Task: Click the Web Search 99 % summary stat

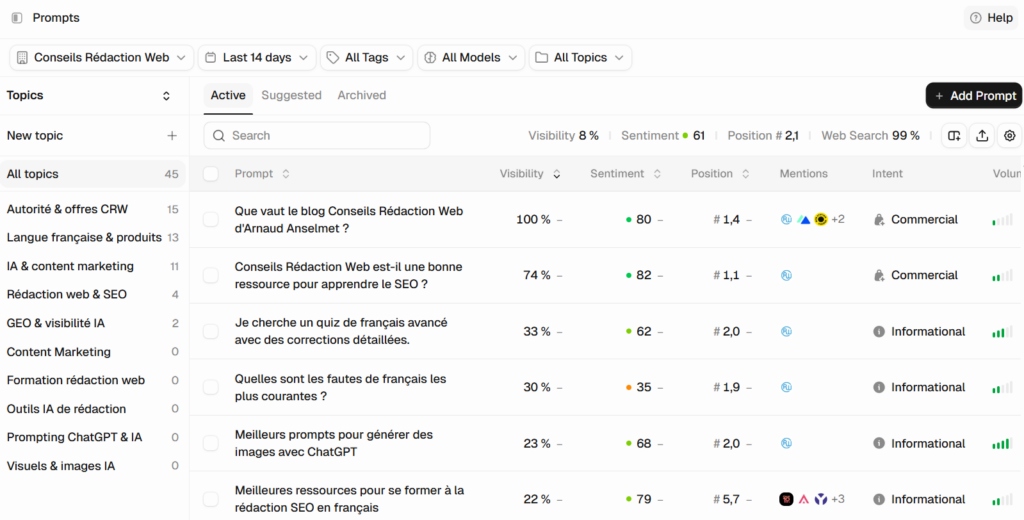Action: (871, 136)
